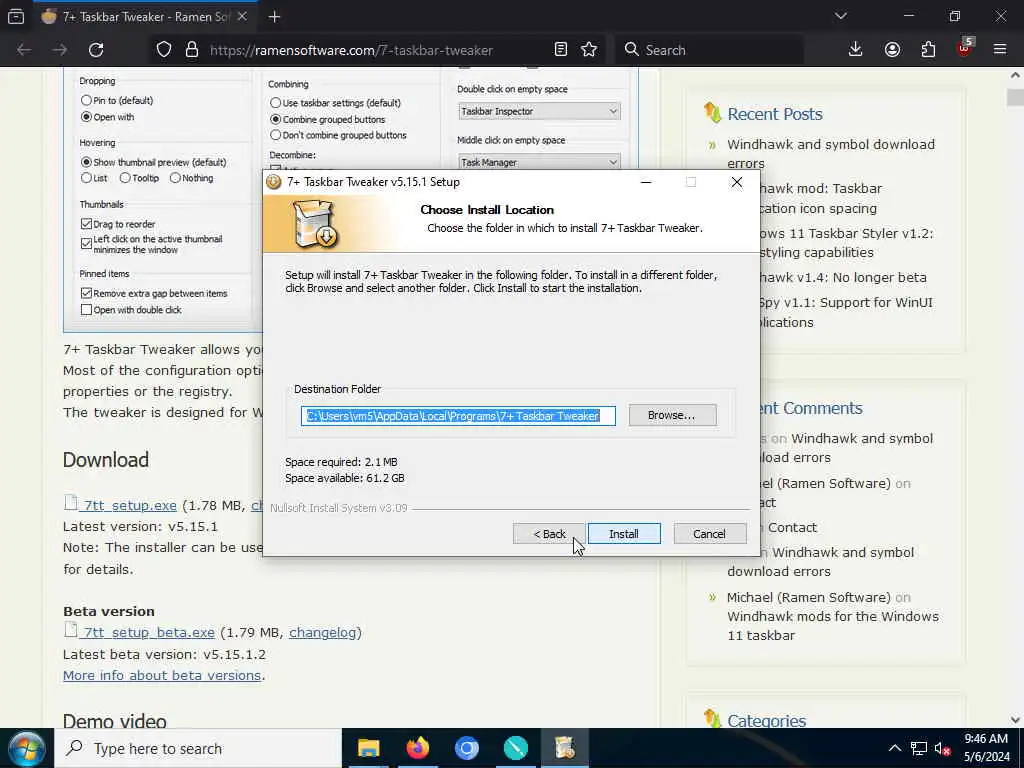Open Firefox from the taskbar
Screen dimensions: 1024x768
coord(418,748)
